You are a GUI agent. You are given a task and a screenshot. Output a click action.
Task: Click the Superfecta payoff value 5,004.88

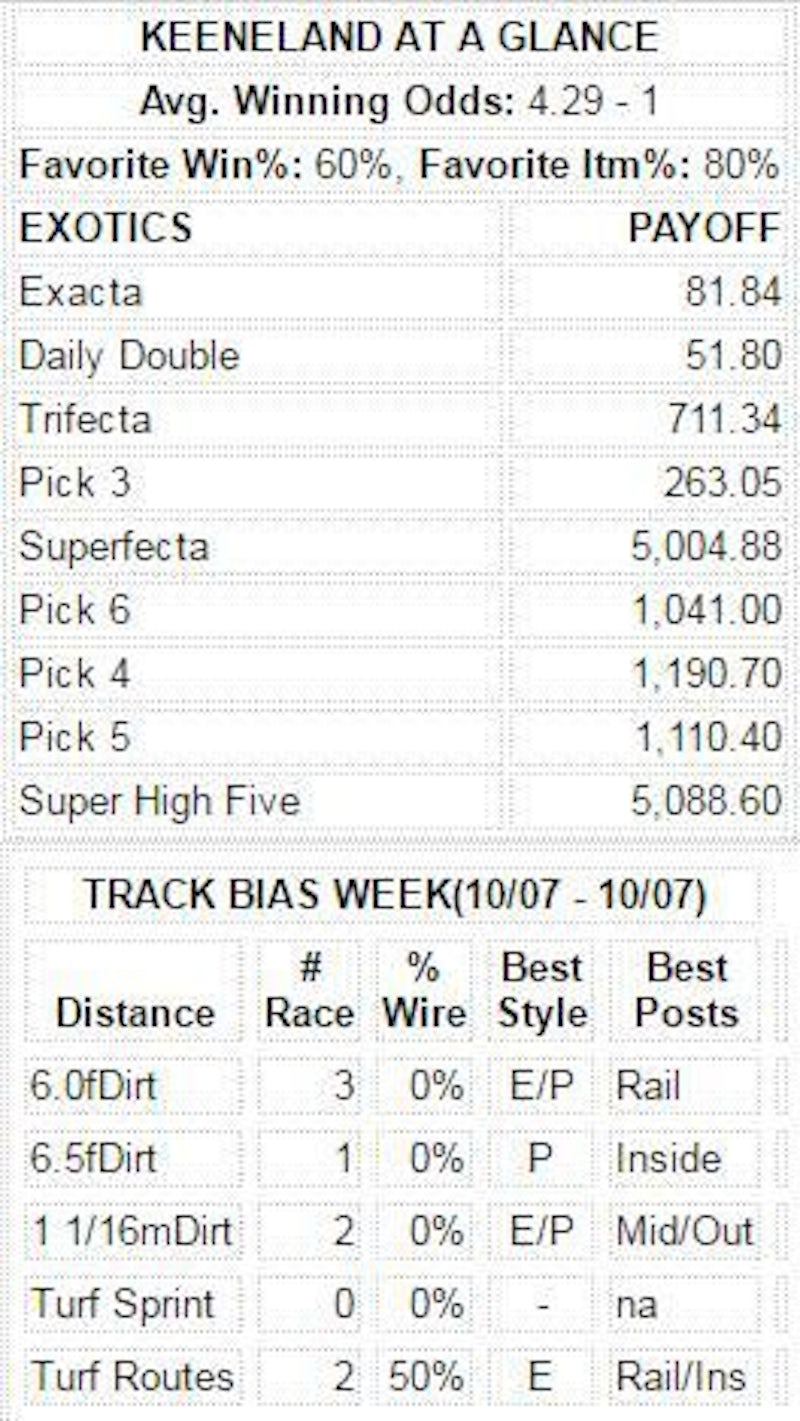click(x=706, y=547)
